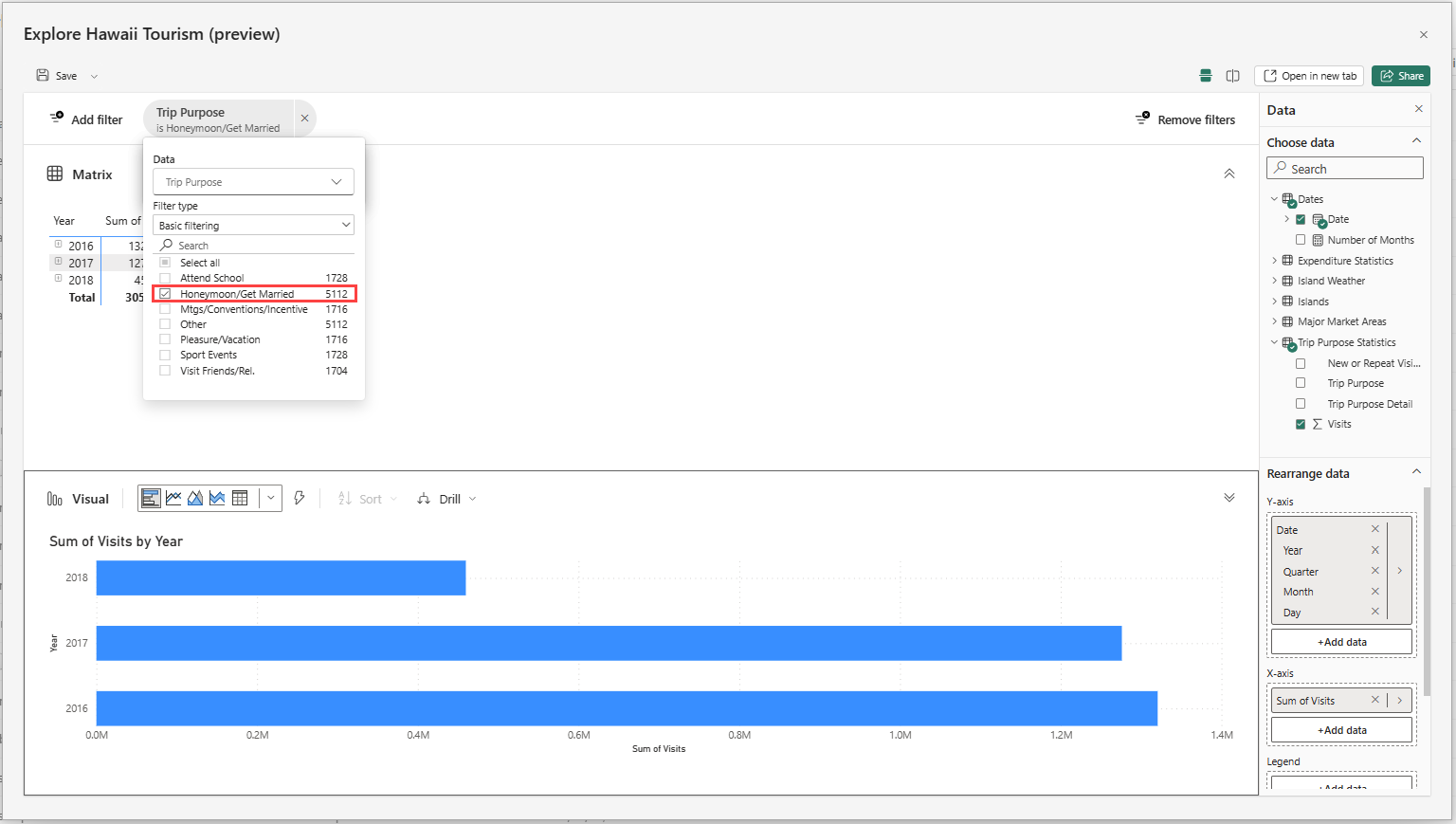The height and width of the screenshot is (824, 1456).
Task: Switch visual to line chart
Action: [x=173, y=498]
